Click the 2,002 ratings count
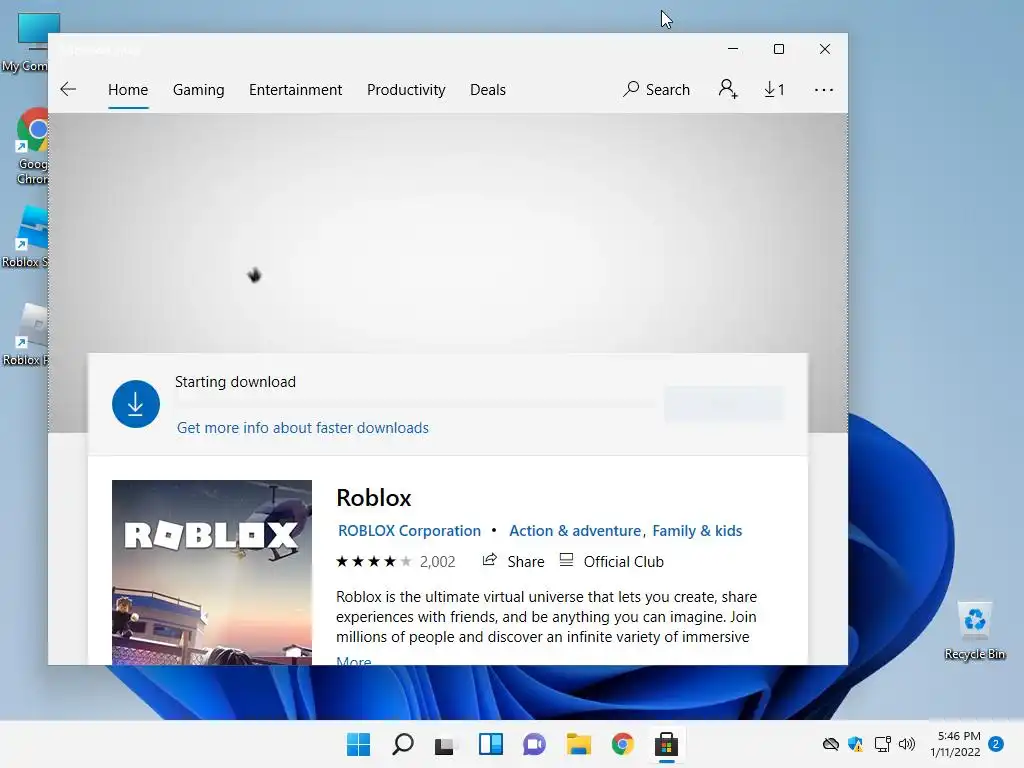Screen dimensions: 1024x768 [x=438, y=562]
